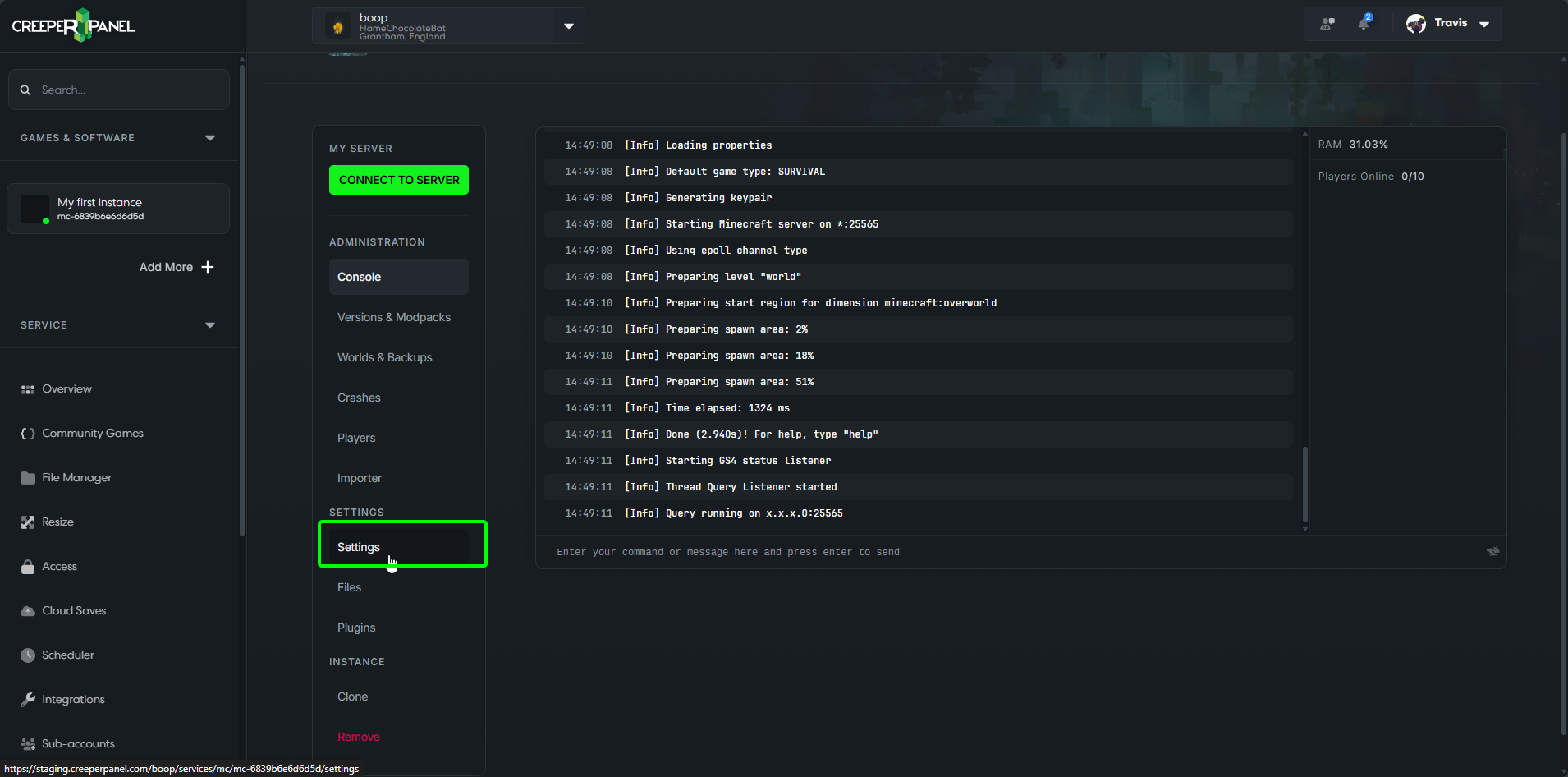
Task: Open Community Games link
Action: pyautogui.click(x=93, y=434)
